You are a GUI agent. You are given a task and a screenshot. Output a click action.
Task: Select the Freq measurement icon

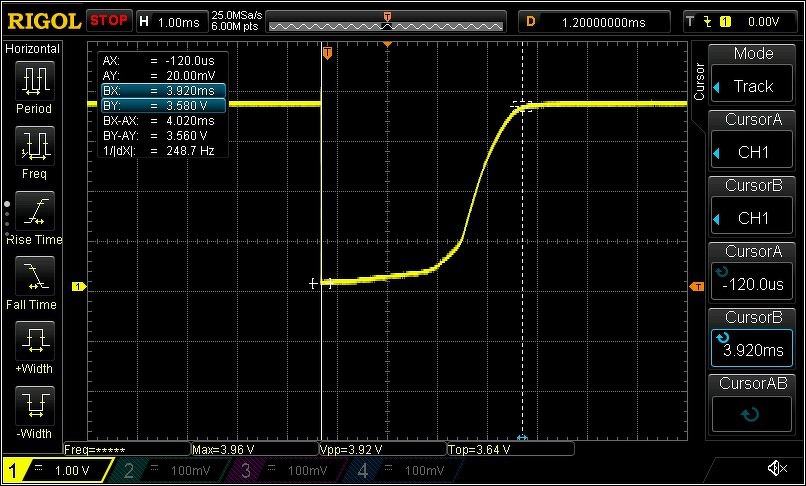pyautogui.click(x=35, y=147)
